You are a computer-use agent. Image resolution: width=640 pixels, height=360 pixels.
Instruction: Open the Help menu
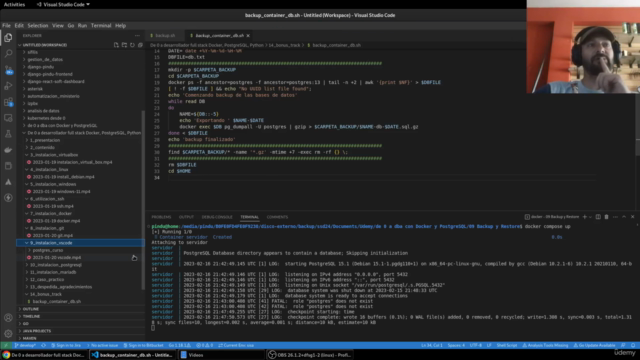click(x=120, y=25)
